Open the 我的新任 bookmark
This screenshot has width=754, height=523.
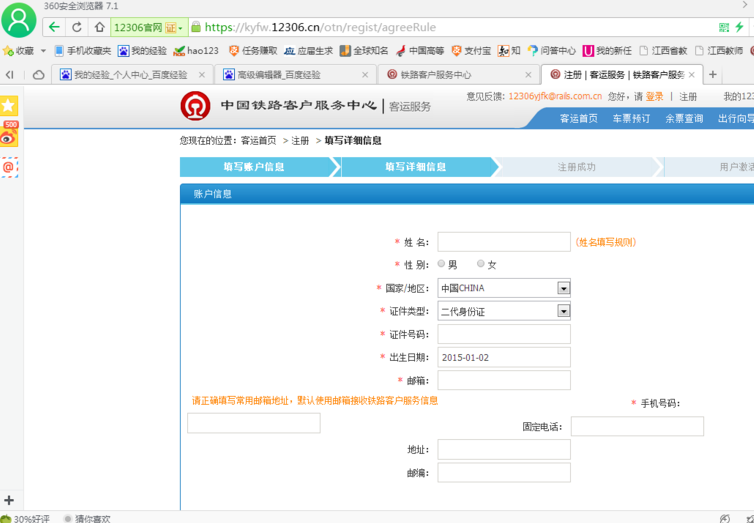(607, 50)
